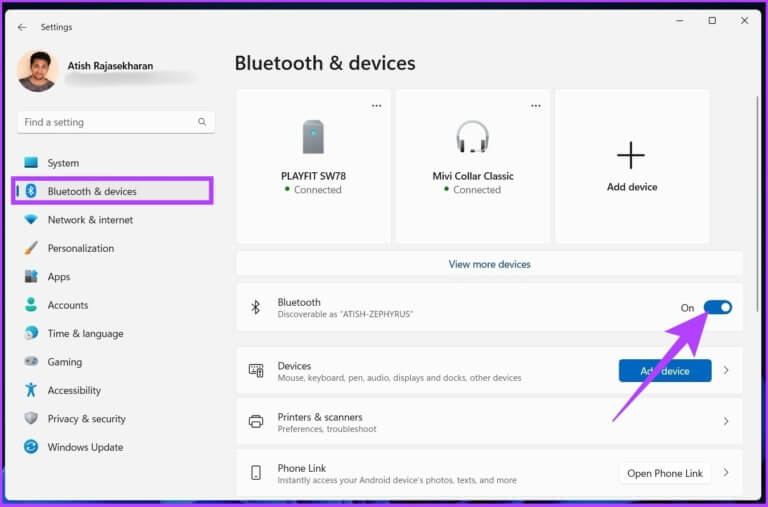Click the Gaming controller icon
The height and width of the screenshot is (507, 768).
click(31, 362)
